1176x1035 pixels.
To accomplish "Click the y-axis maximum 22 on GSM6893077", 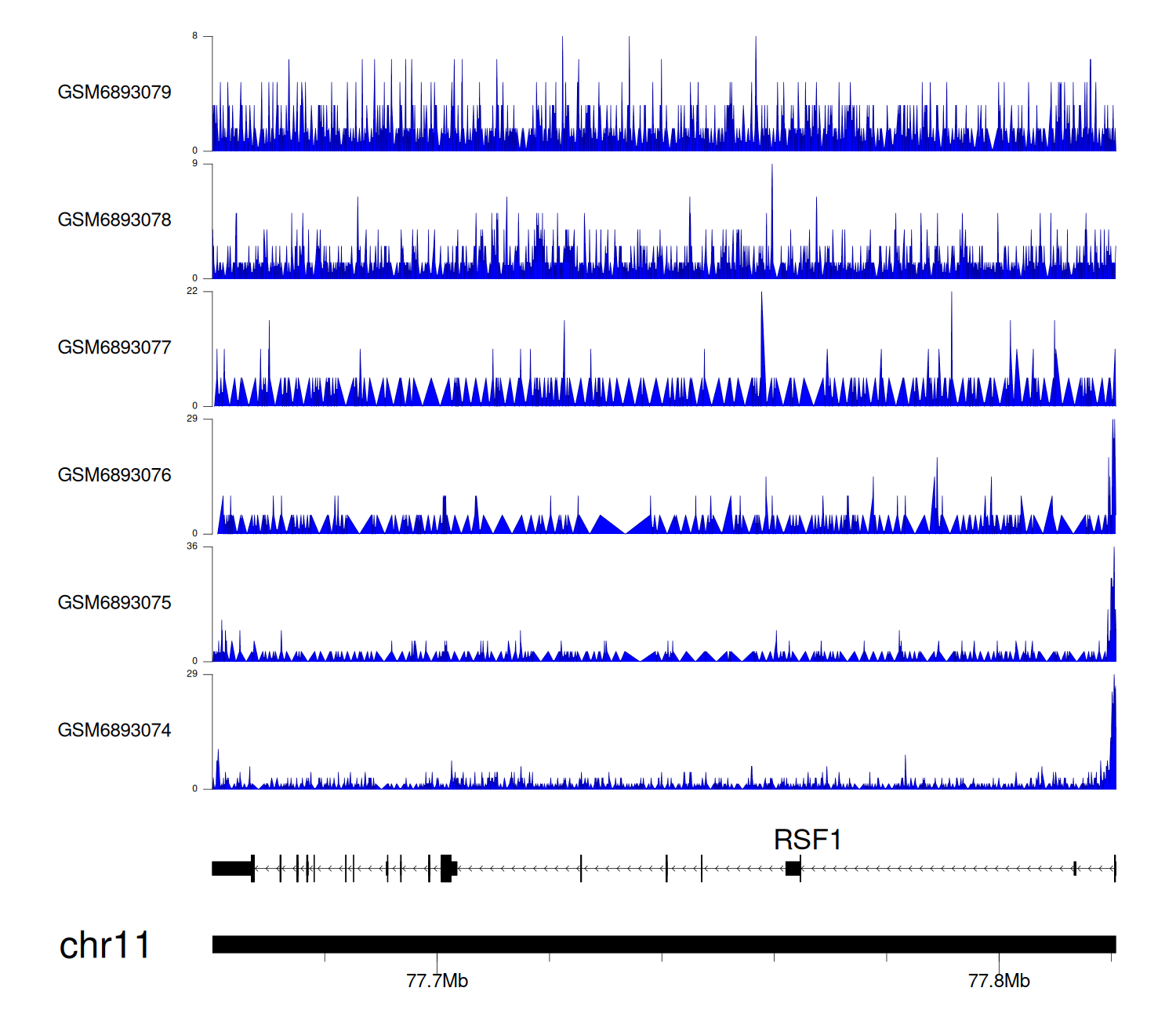I will click(x=192, y=291).
